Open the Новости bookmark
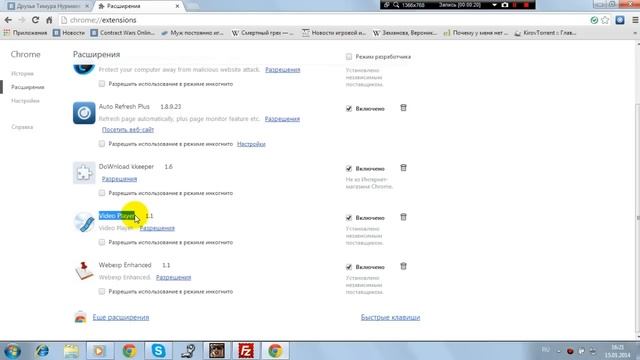The width and height of the screenshot is (640, 360). (x=69, y=33)
